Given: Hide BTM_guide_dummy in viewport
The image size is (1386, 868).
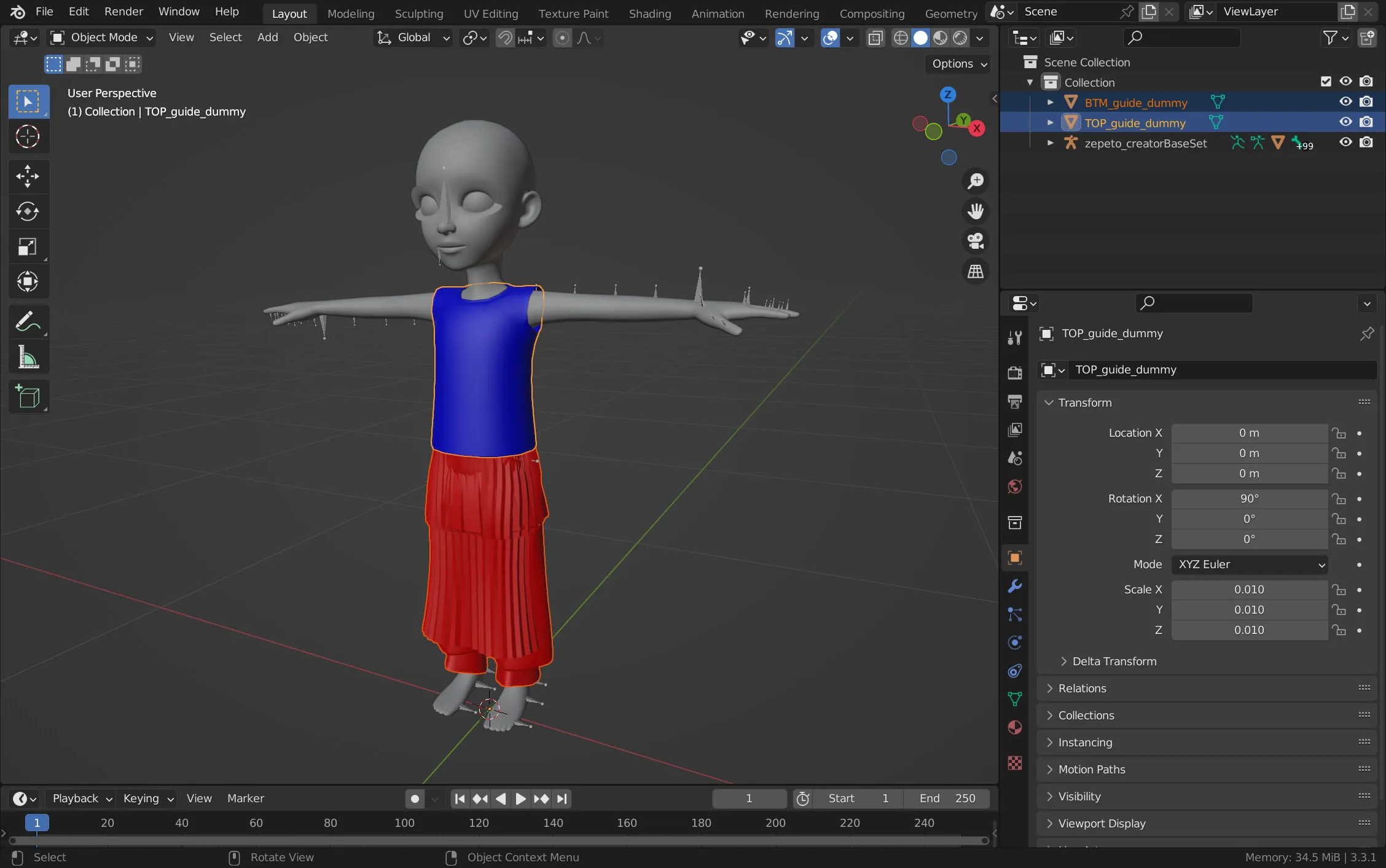Looking at the screenshot, I should (1345, 102).
